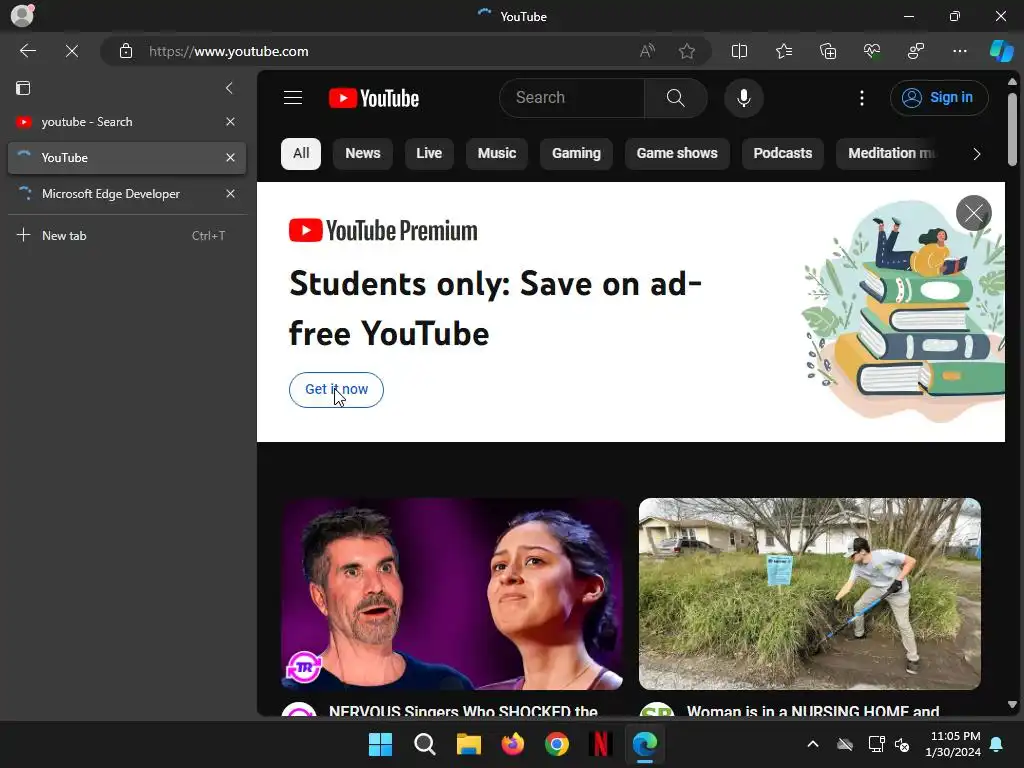Viewport: 1024px width, 768px height.
Task: Open Windows Start menu
Action: [x=380, y=744]
